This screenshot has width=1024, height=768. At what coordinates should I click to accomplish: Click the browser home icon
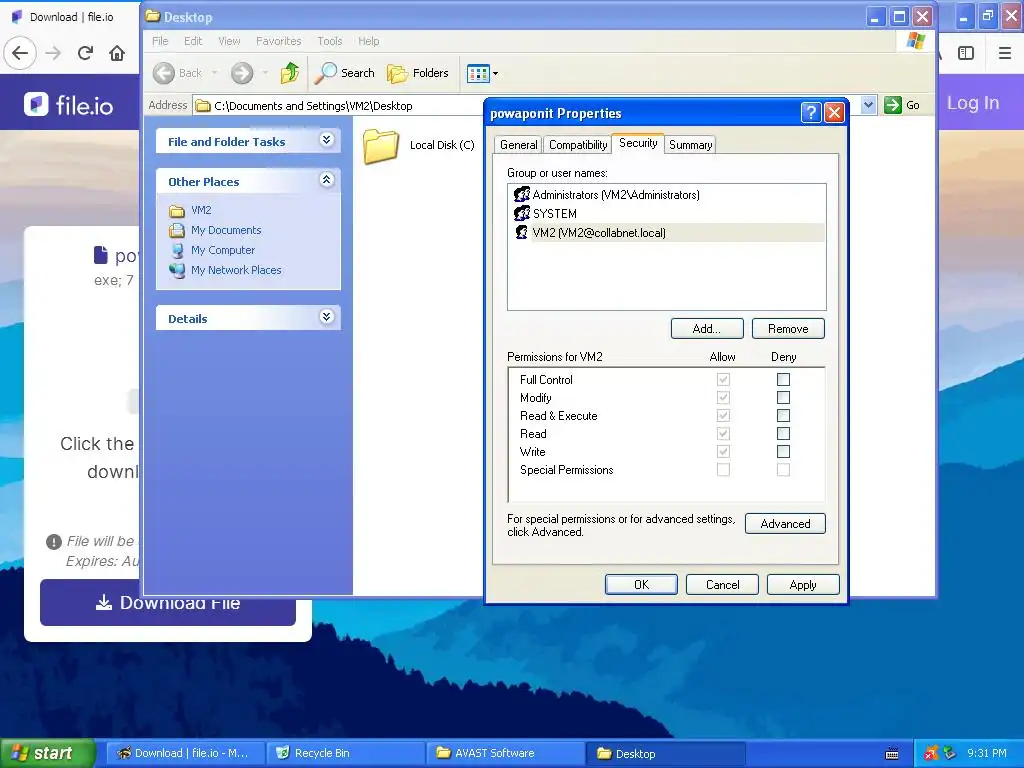(117, 53)
